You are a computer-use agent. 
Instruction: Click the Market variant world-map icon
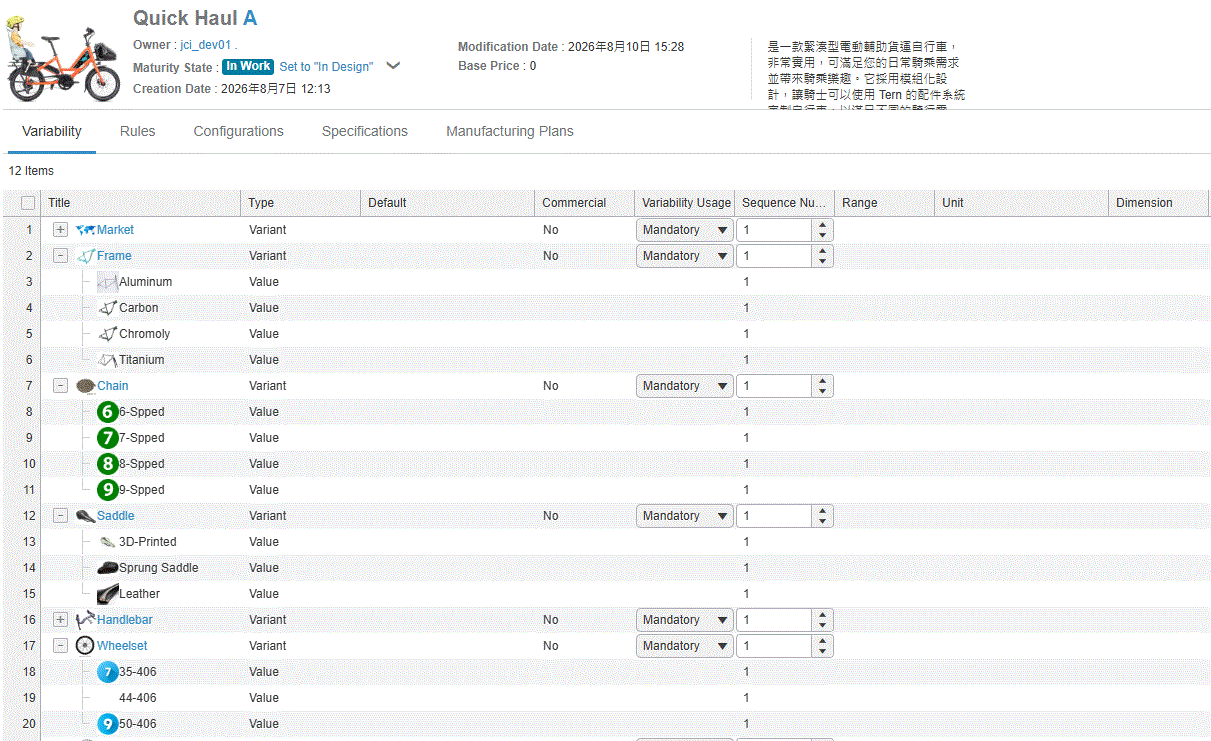coord(86,230)
